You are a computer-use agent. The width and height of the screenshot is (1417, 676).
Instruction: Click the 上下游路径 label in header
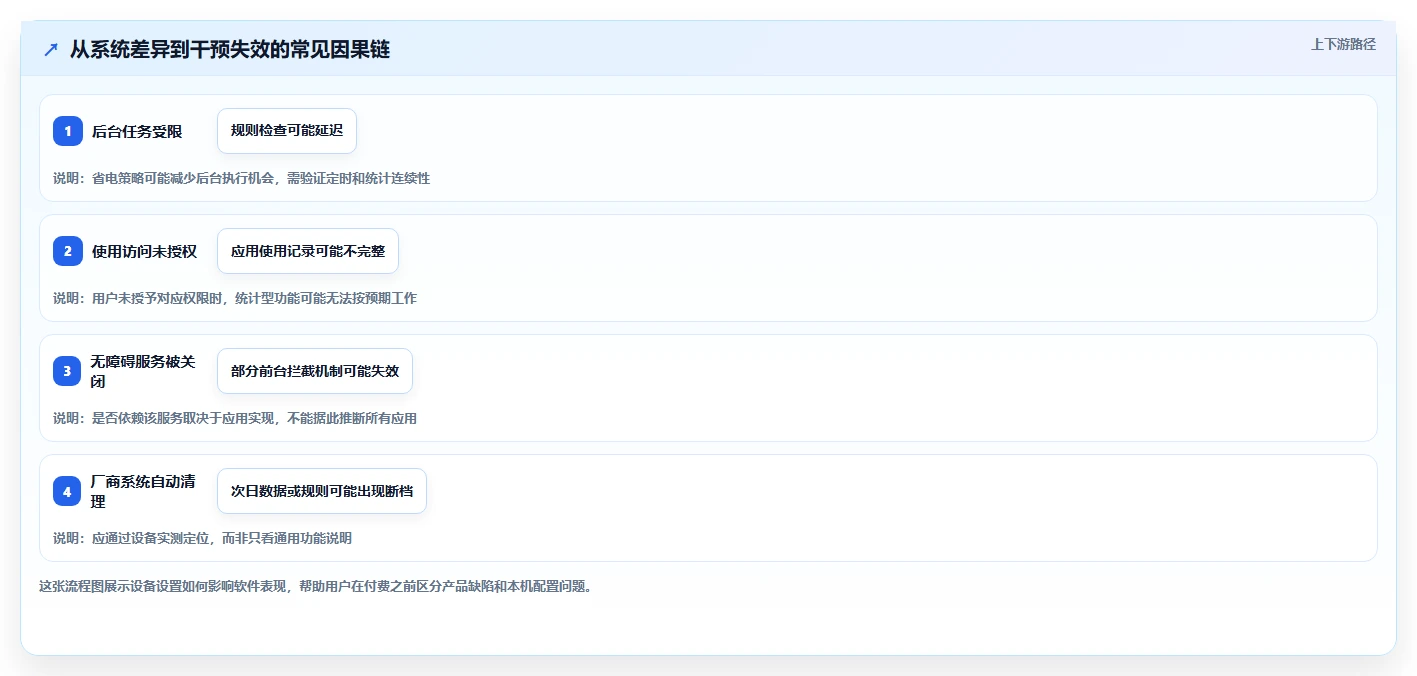[x=1343, y=44]
